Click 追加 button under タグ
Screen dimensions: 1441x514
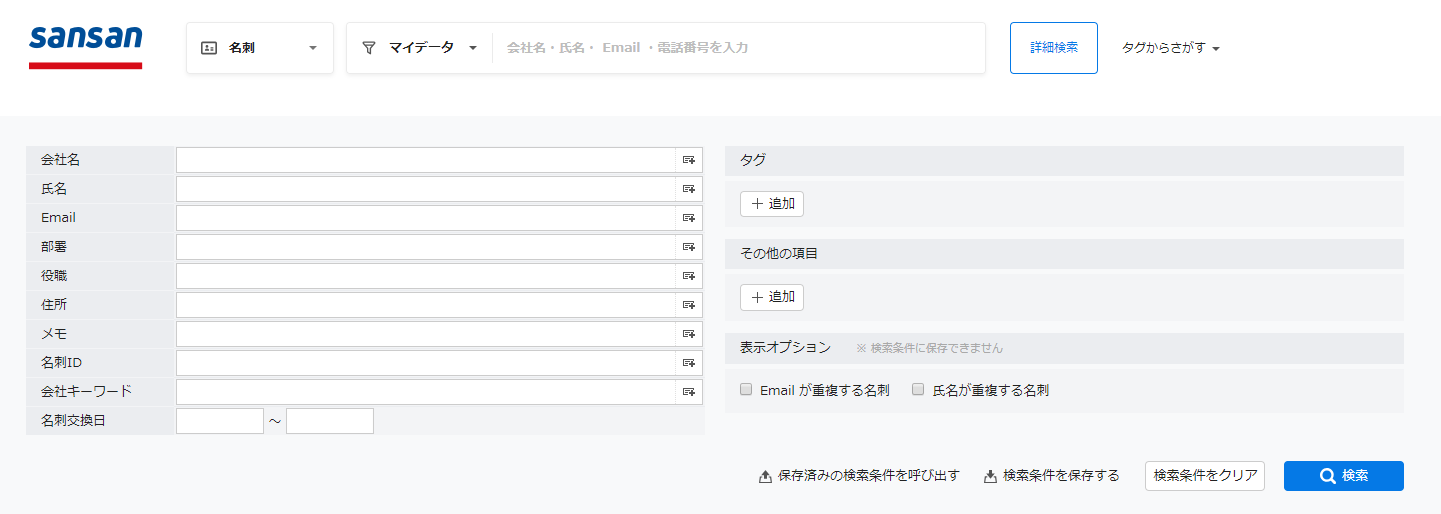click(x=772, y=204)
